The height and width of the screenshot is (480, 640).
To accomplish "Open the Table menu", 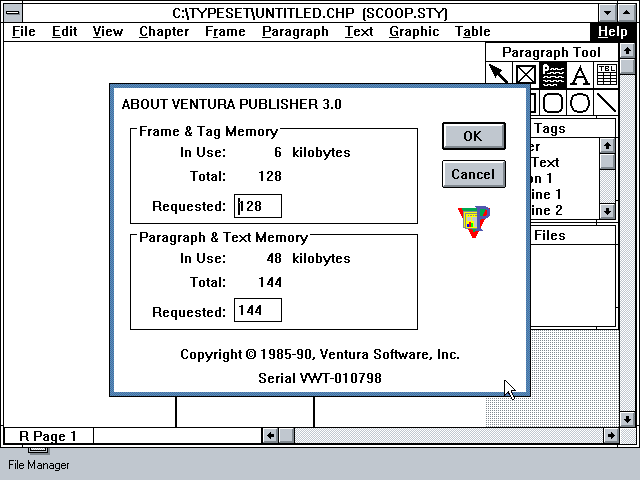I will pos(473,31).
